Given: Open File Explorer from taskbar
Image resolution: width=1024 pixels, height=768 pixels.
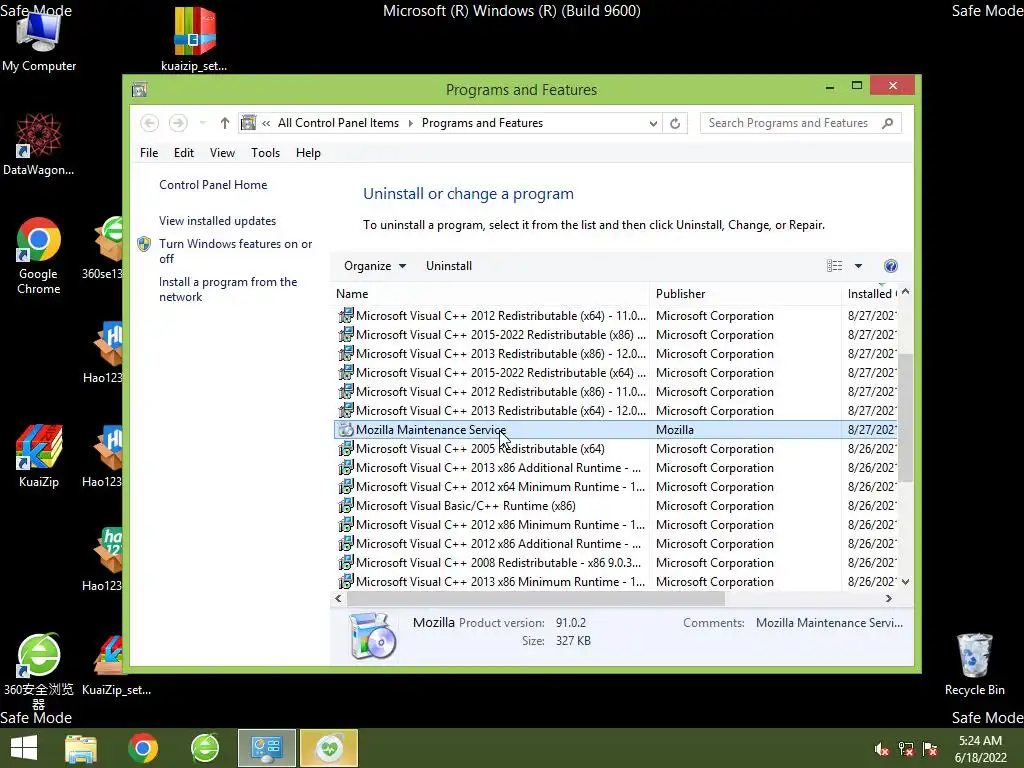Looking at the screenshot, I should (x=81, y=748).
